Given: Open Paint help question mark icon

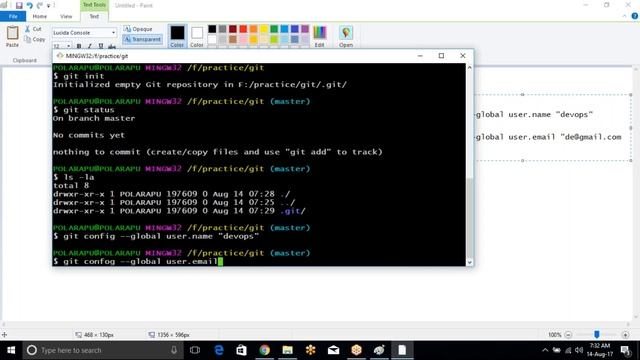Looking at the screenshot, I should (635, 16).
